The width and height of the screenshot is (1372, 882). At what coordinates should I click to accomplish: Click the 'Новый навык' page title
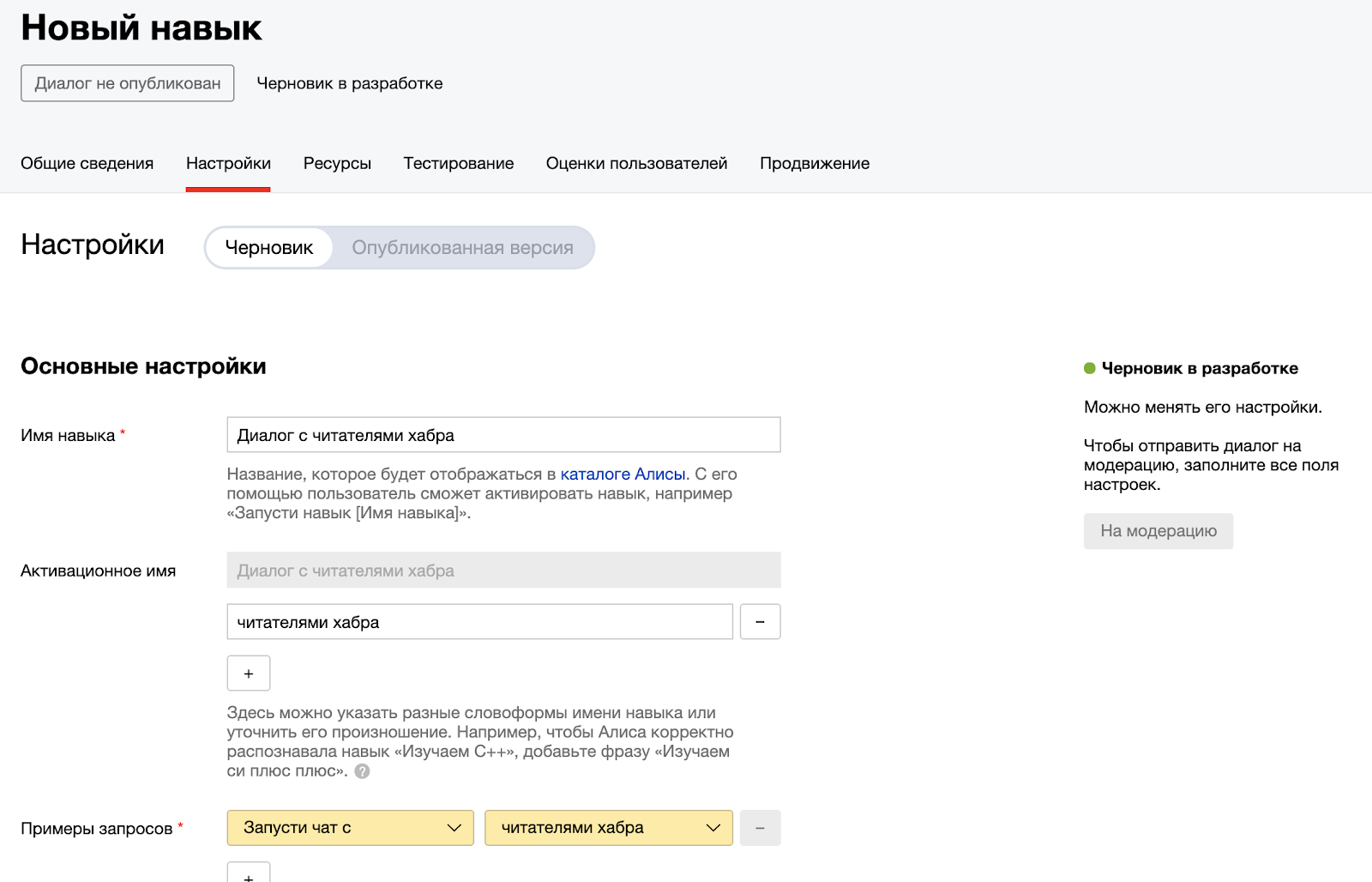click(x=141, y=27)
